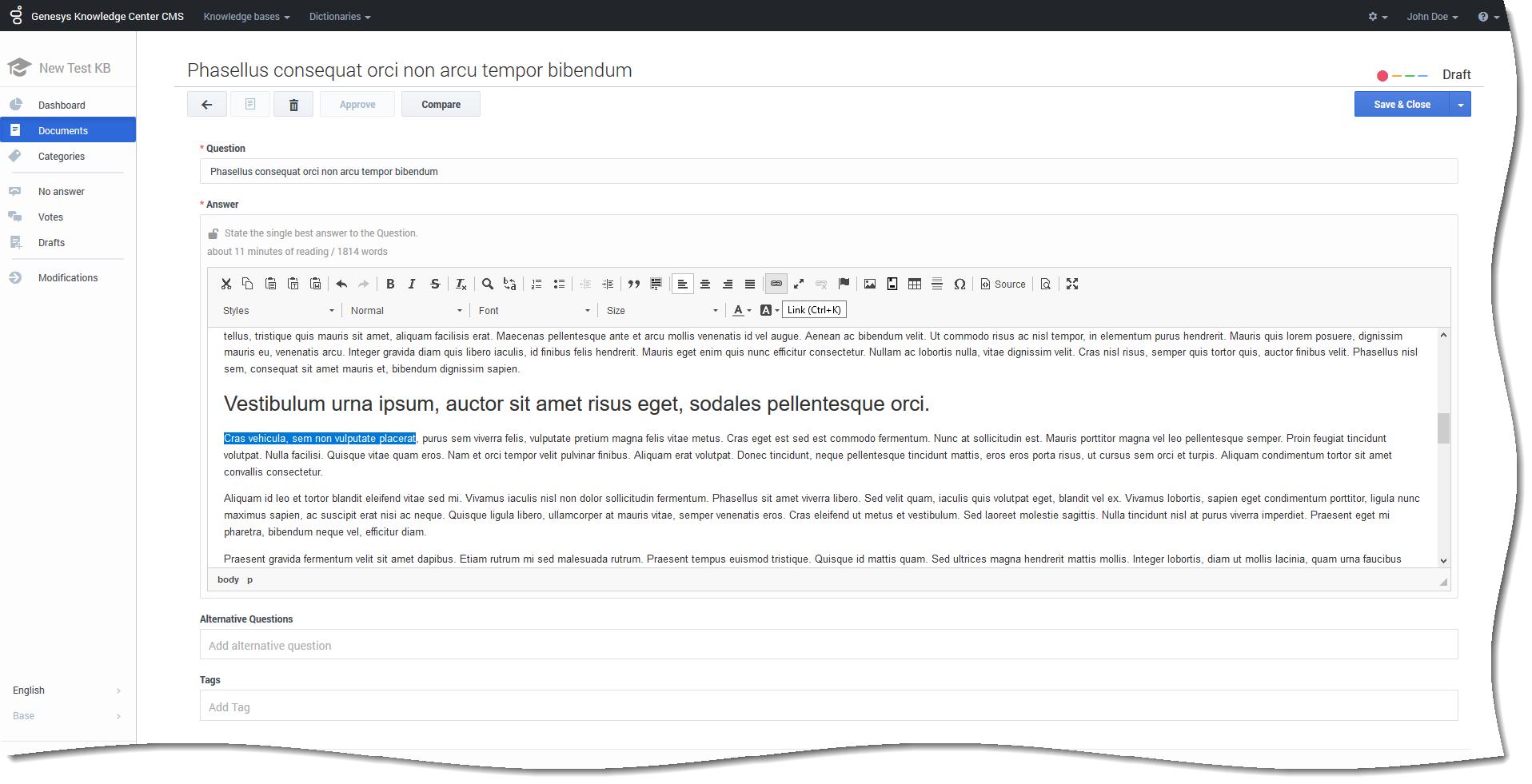The image size is (1532, 784).
Task: Toggle italic formatting
Action: click(412, 284)
